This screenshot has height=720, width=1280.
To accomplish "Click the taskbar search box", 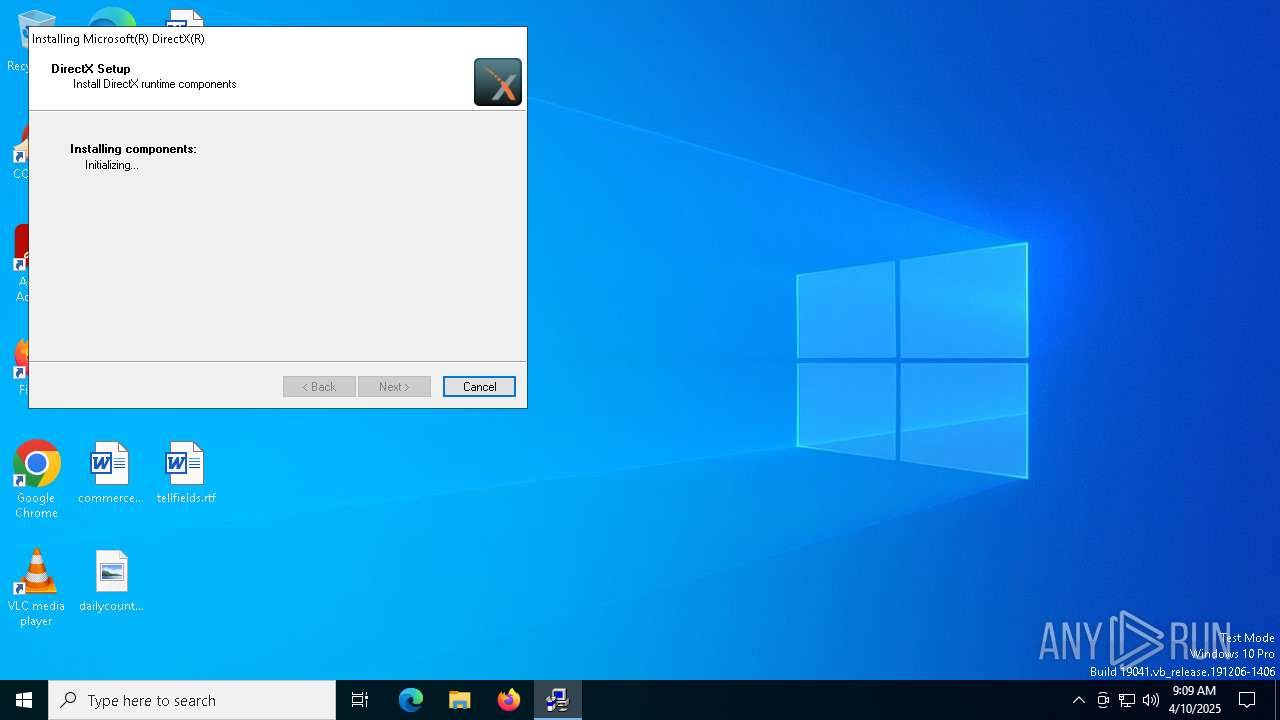I will click(192, 700).
